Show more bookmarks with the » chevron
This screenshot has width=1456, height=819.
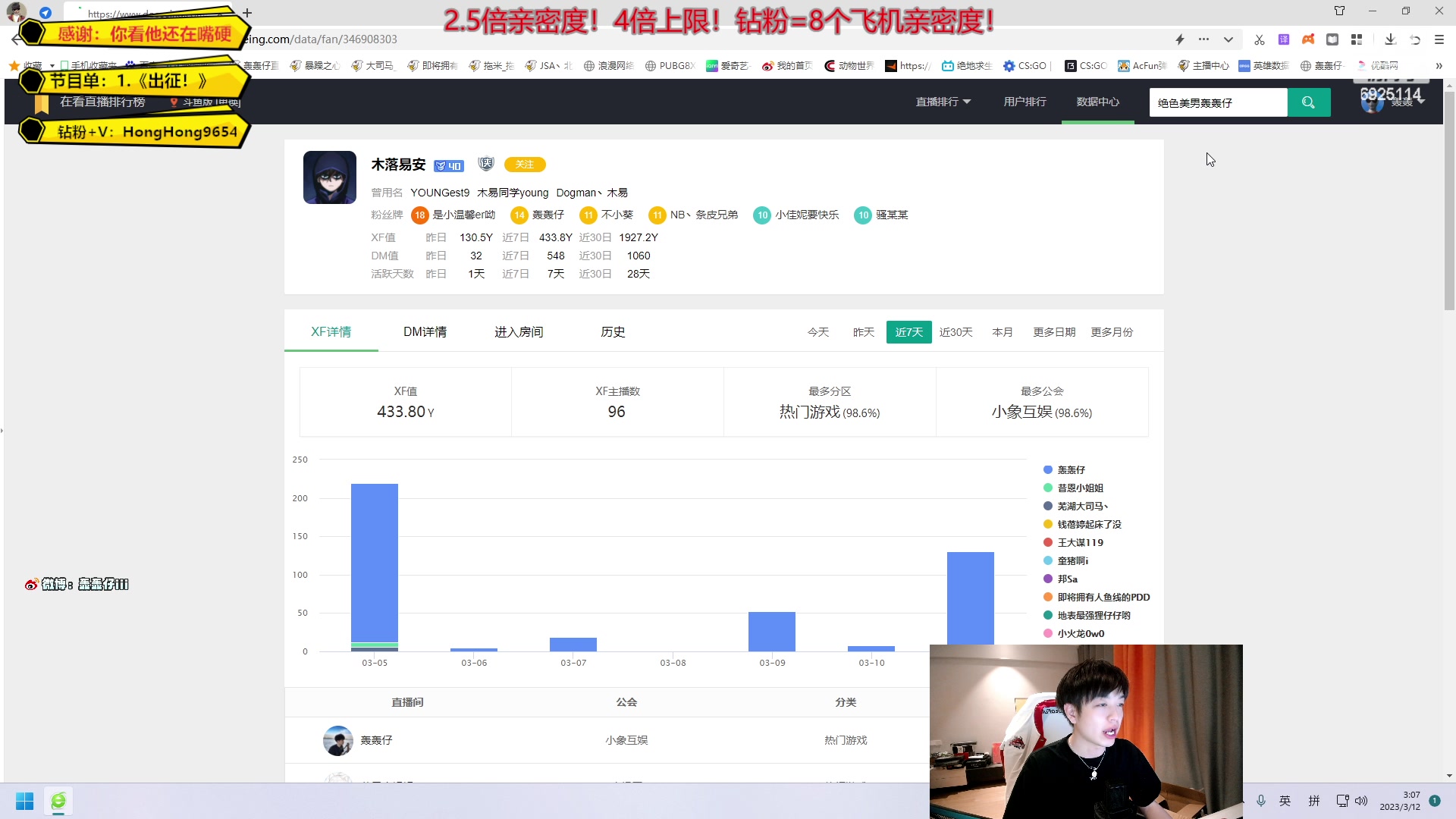point(1439,66)
